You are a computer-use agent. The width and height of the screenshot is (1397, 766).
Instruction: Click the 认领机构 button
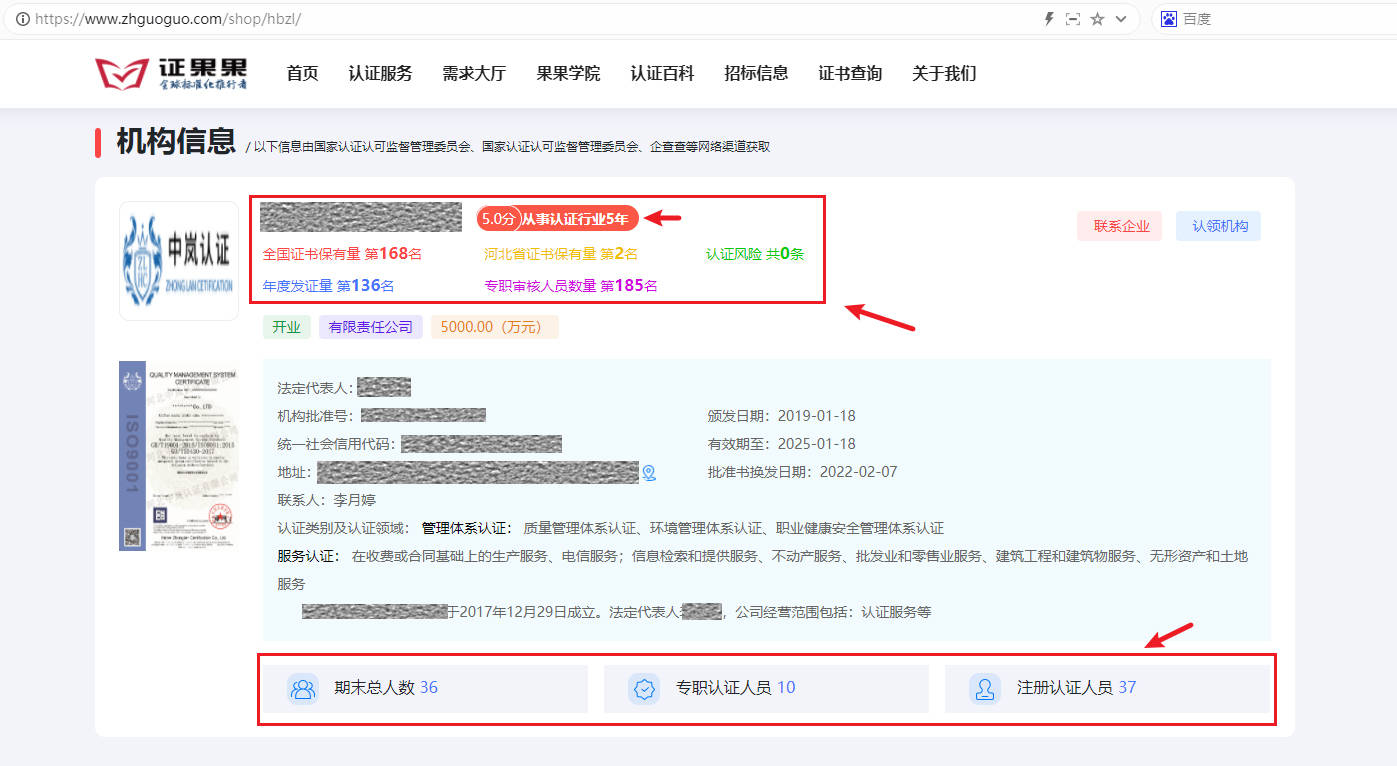[x=1218, y=225]
